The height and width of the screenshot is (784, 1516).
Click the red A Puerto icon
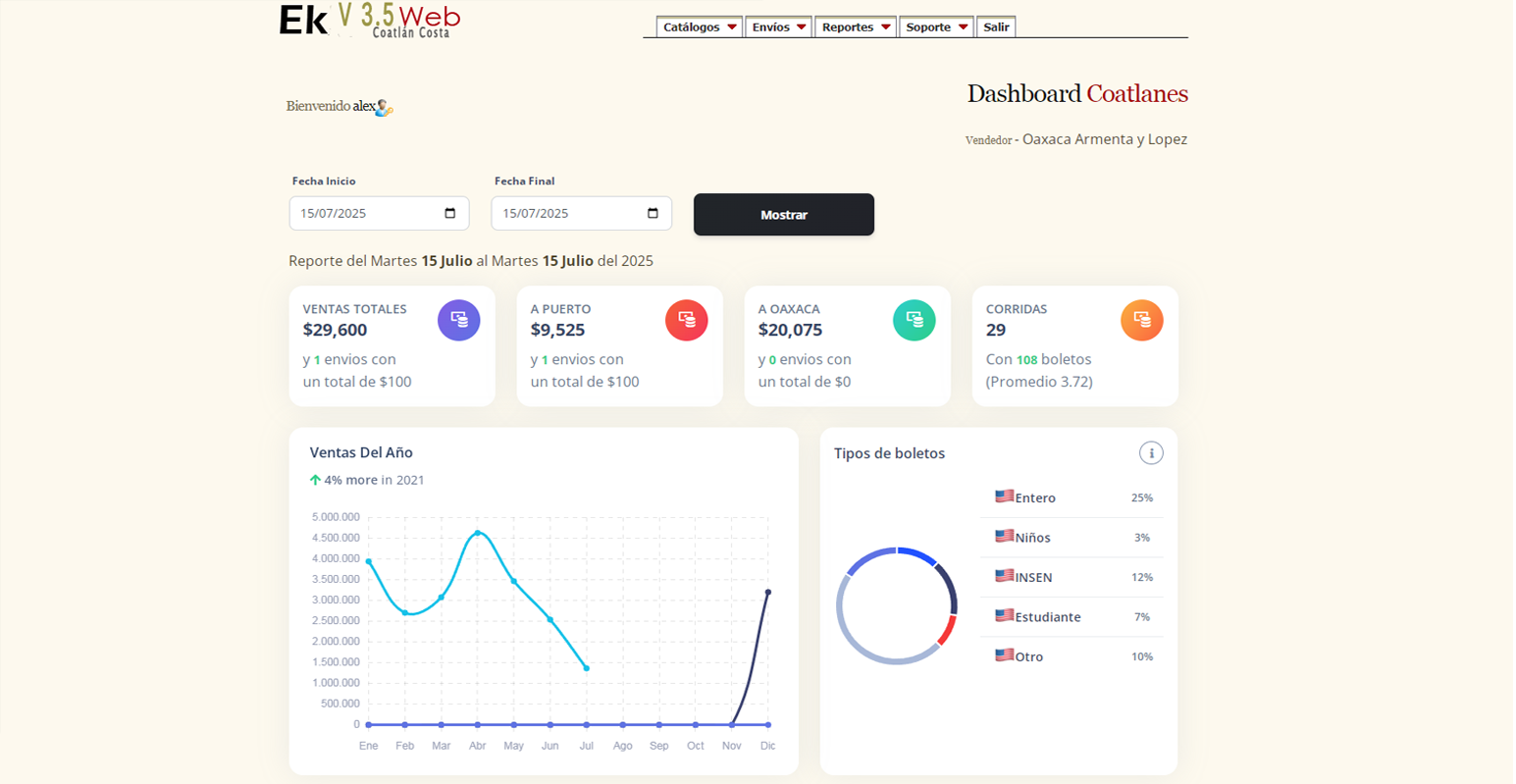point(686,320)
